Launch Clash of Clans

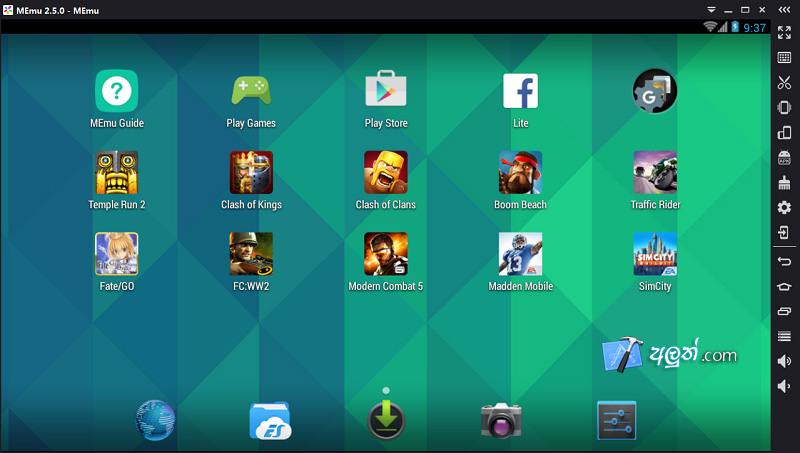point(386,172)
